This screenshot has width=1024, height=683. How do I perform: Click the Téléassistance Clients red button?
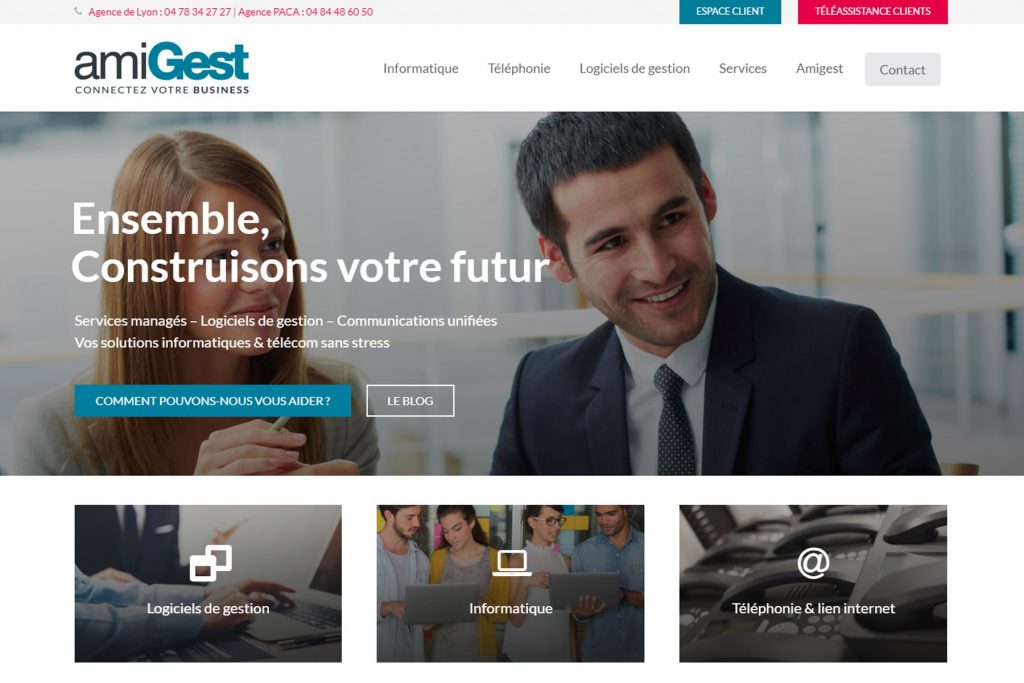coord(872,11)
